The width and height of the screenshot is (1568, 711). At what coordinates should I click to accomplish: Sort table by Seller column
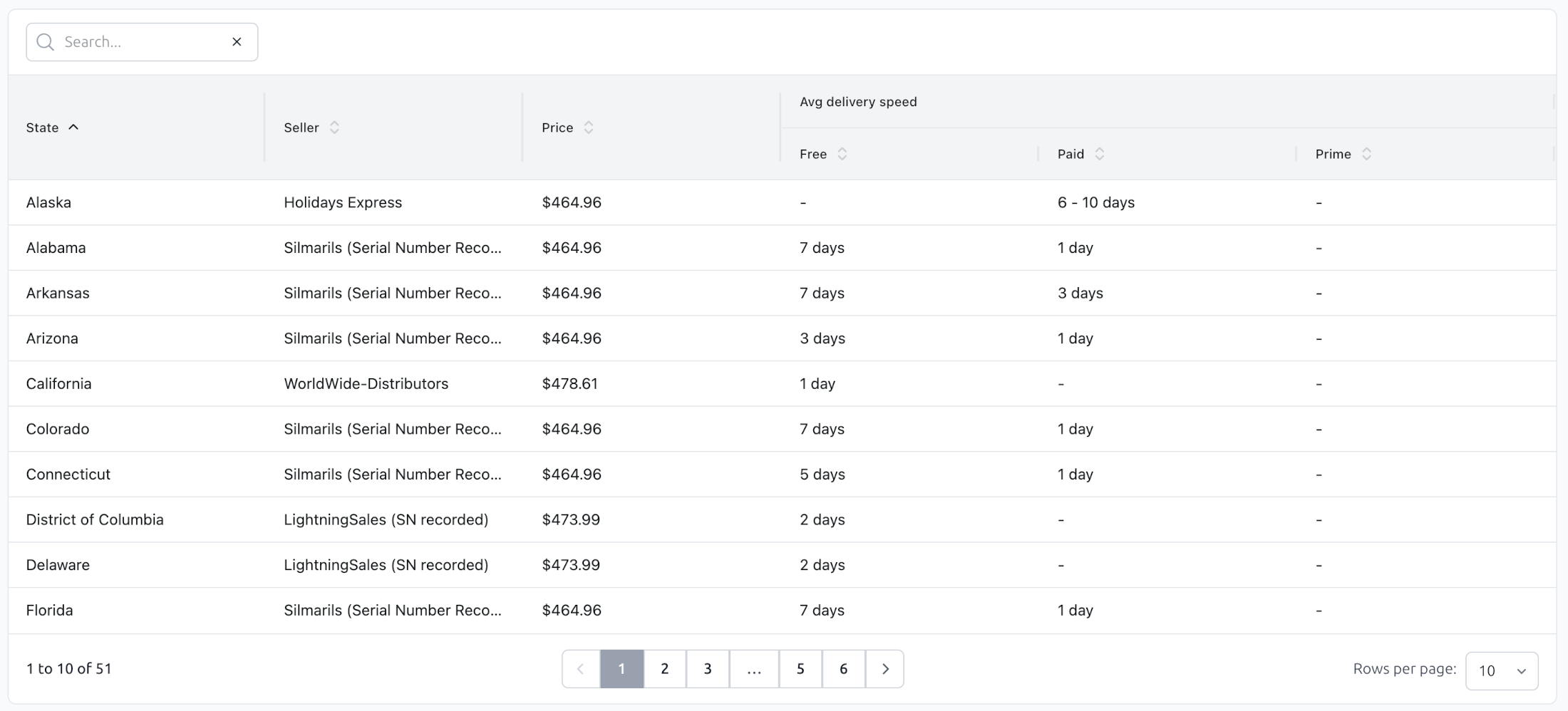pyautogui.click(x=334, y=128)
